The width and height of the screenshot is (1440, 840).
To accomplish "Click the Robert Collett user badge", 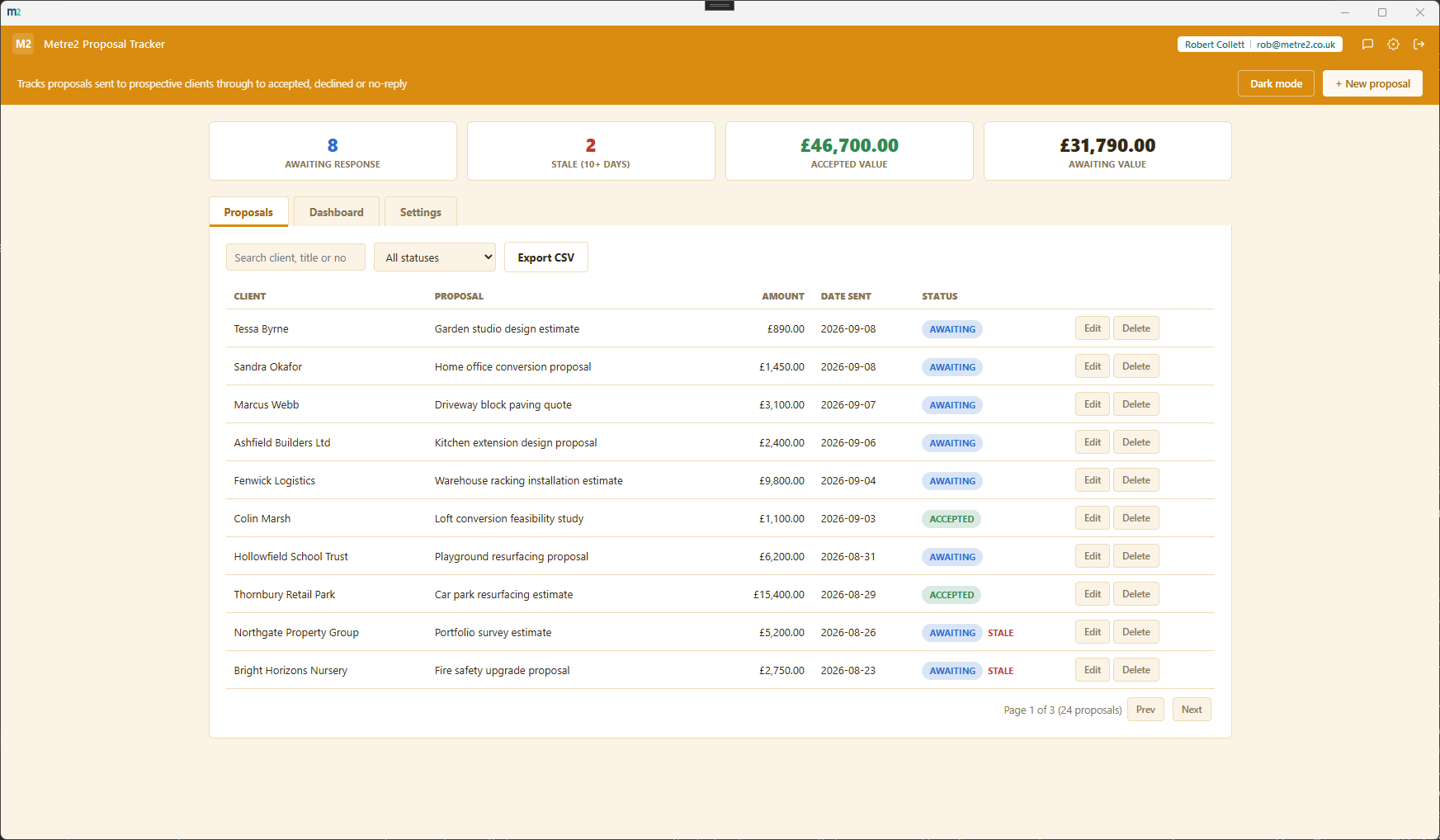I will click(1259, 45).
